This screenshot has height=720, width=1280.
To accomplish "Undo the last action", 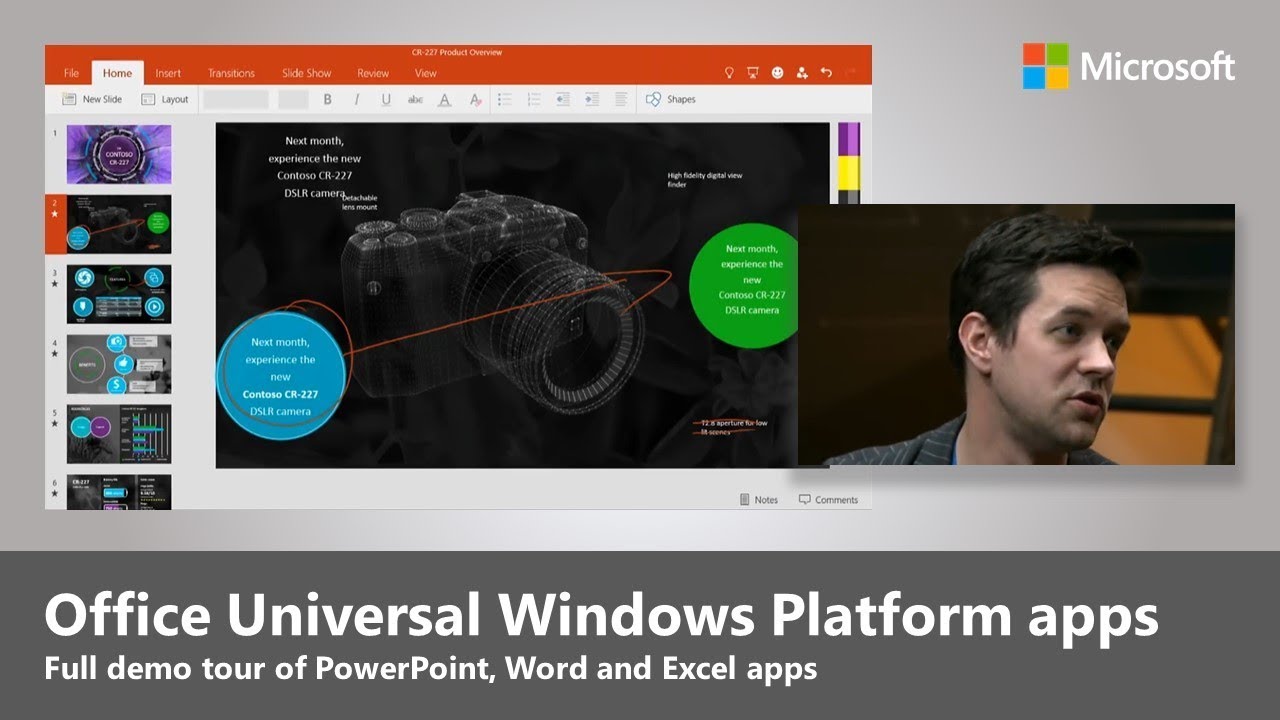I will [x=826, y=73].
